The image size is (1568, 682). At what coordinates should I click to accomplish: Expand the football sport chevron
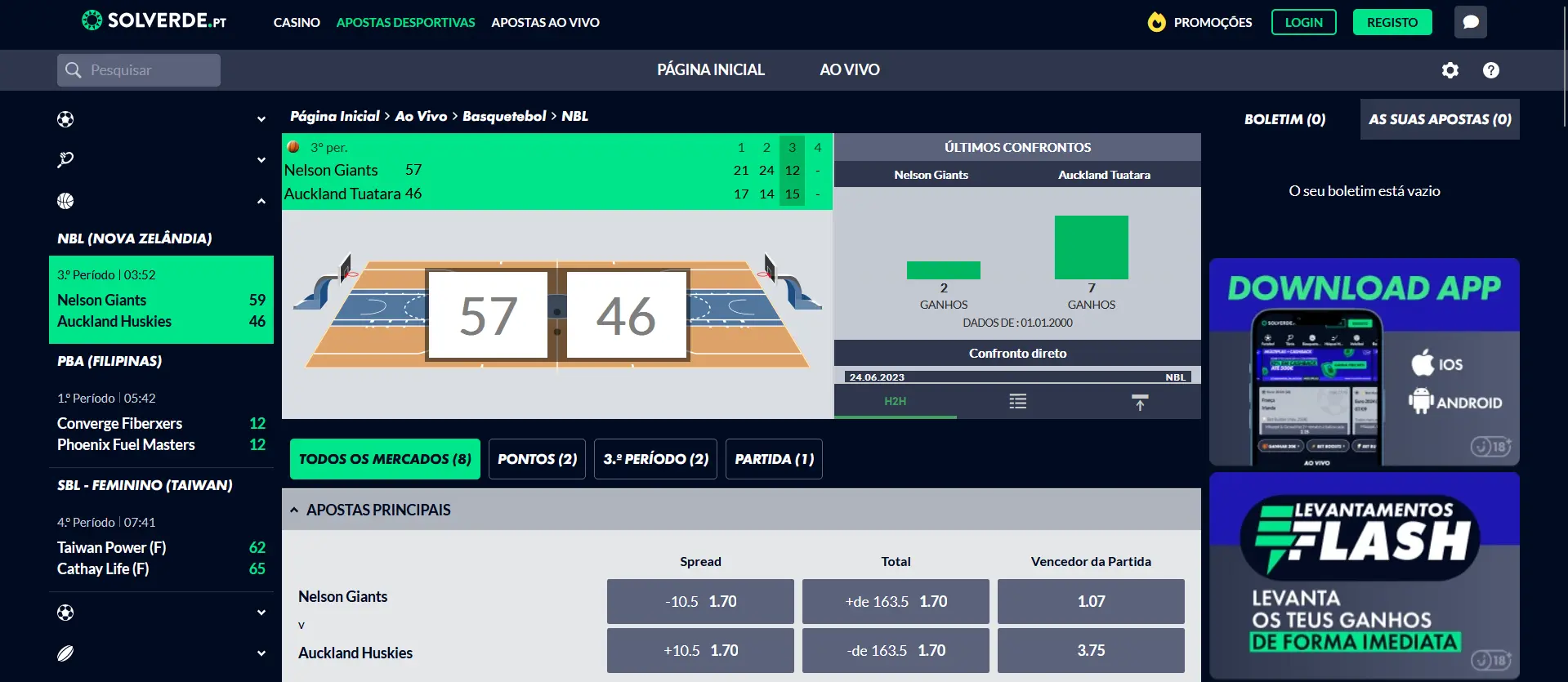[x=261, y=119]
